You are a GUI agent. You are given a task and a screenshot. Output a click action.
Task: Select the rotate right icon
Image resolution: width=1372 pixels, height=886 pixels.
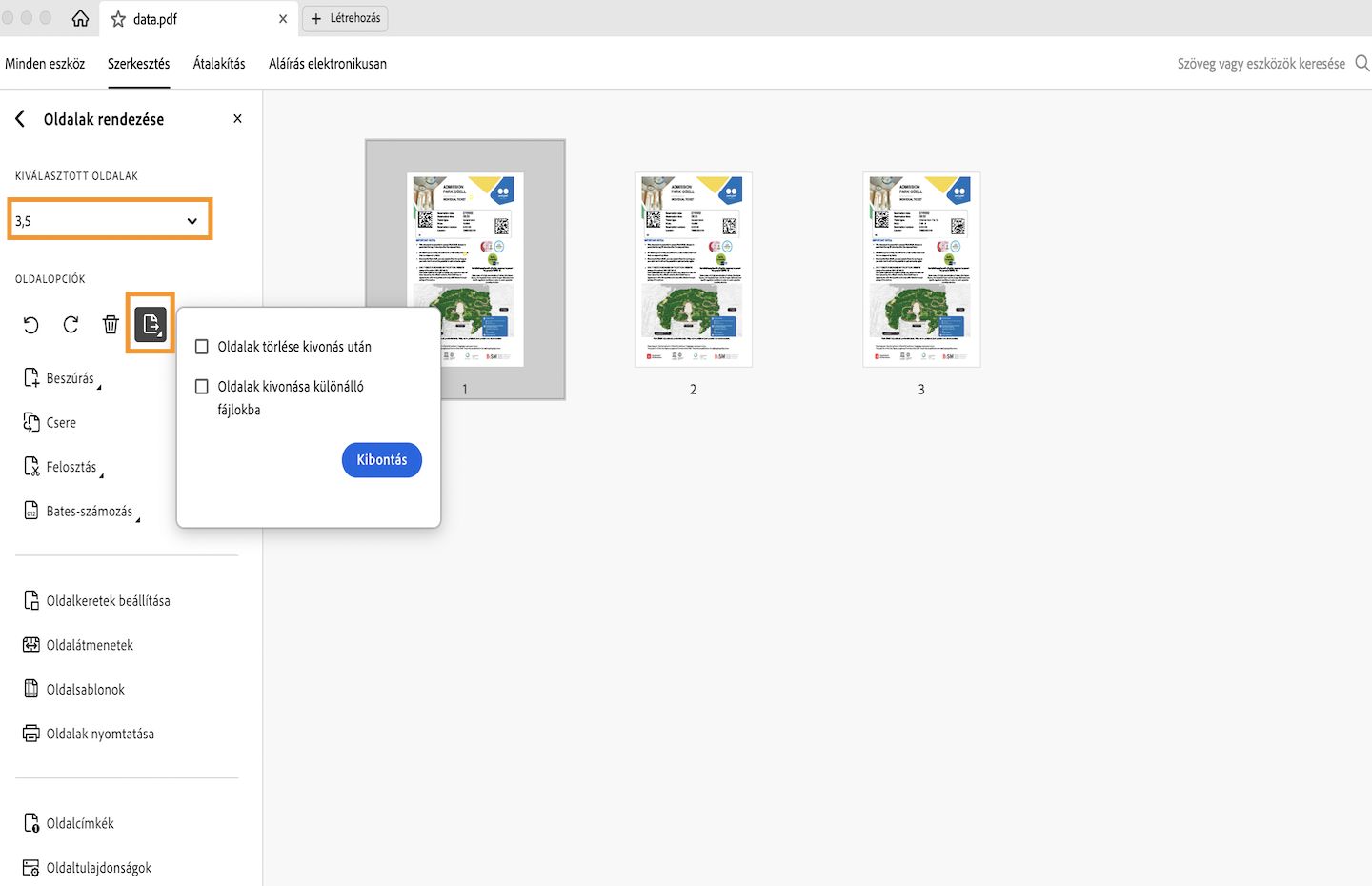pos(71,325)
